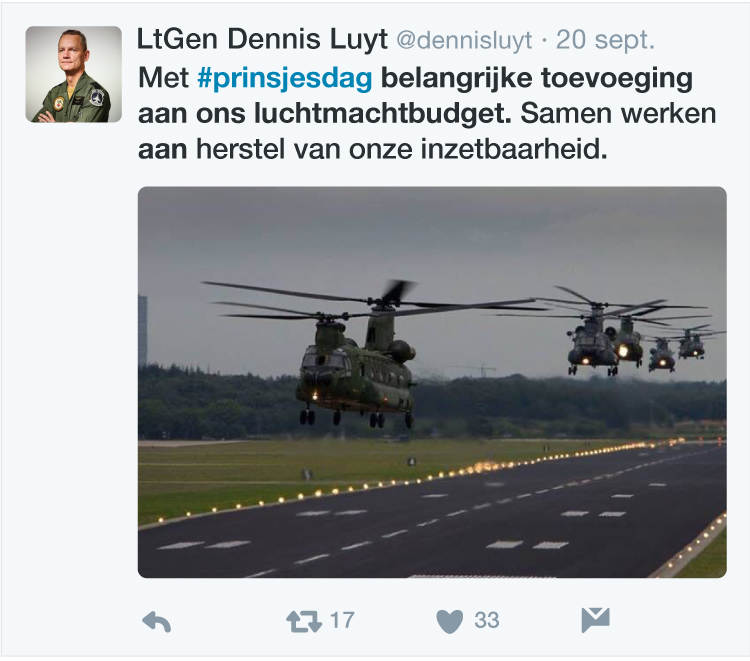This screenshot has width=750, height=661.
Task: Select the bold text 'aan ons luchtmachtbudget'
Action: tap(324, 114)
